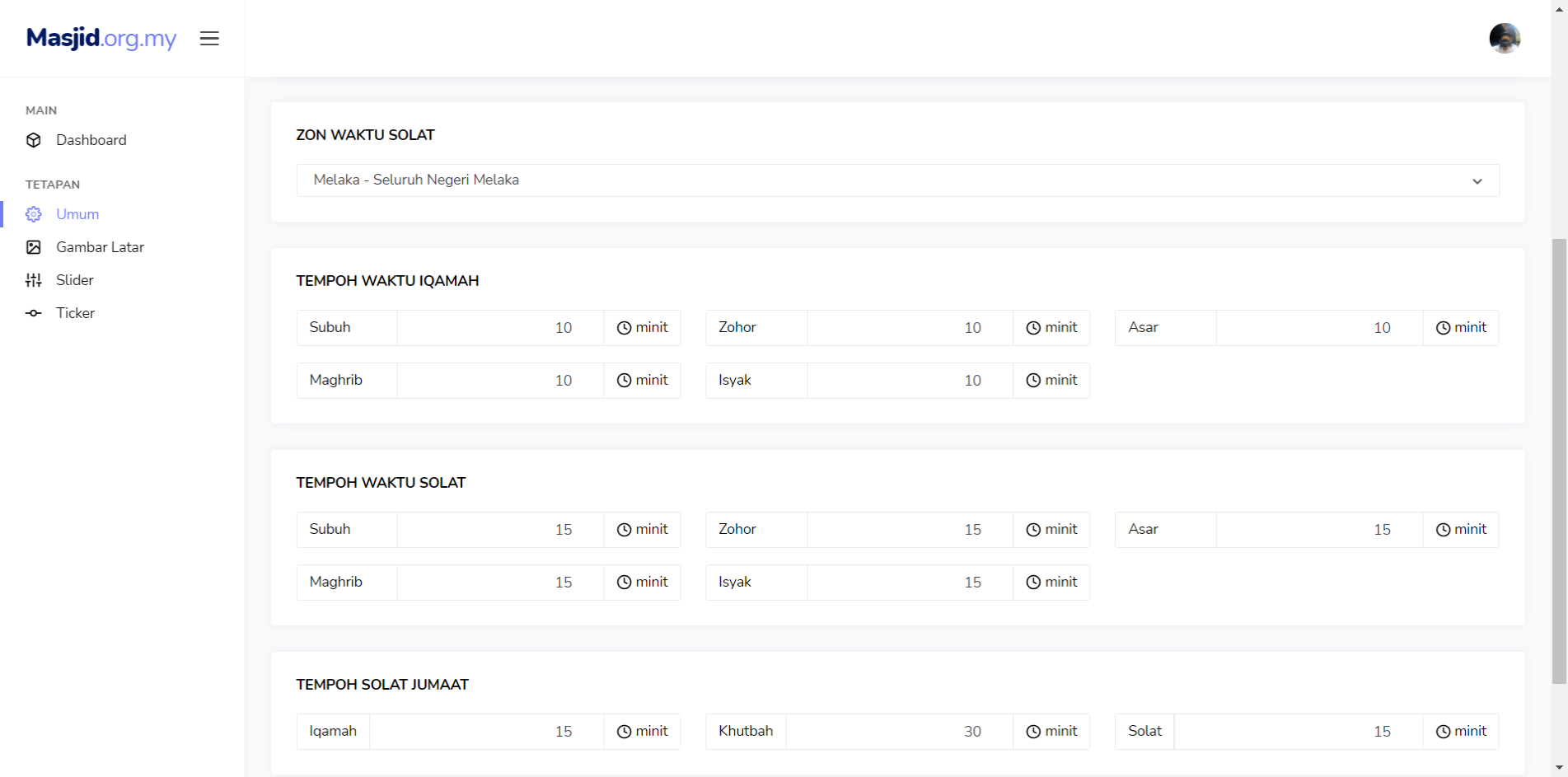Select the Maghrib iqamah minutes input

click(500, 381)
